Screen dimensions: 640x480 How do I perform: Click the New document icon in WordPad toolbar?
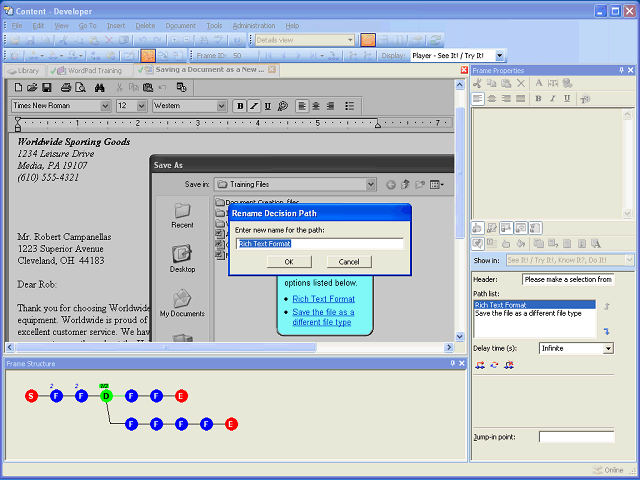tap(18, 87)
